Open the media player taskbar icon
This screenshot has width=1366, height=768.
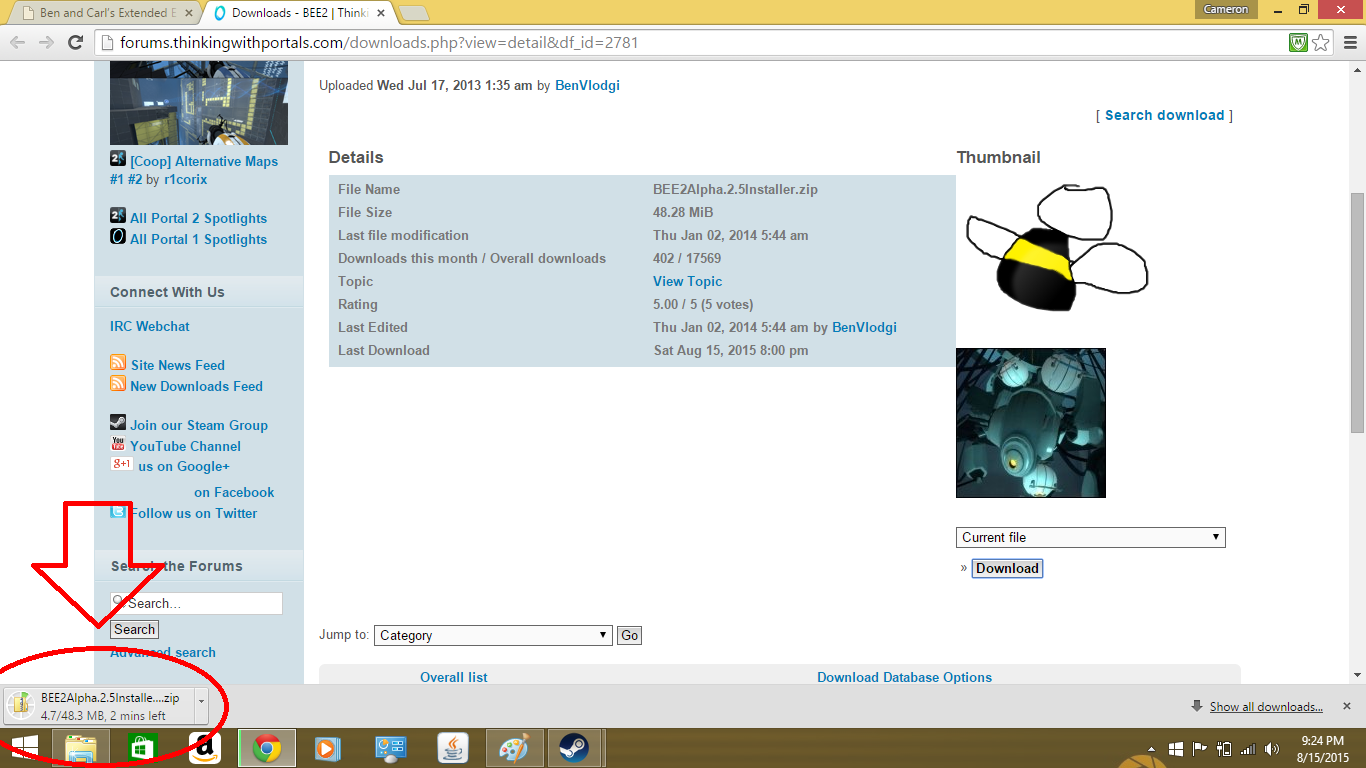coord(329,748)
